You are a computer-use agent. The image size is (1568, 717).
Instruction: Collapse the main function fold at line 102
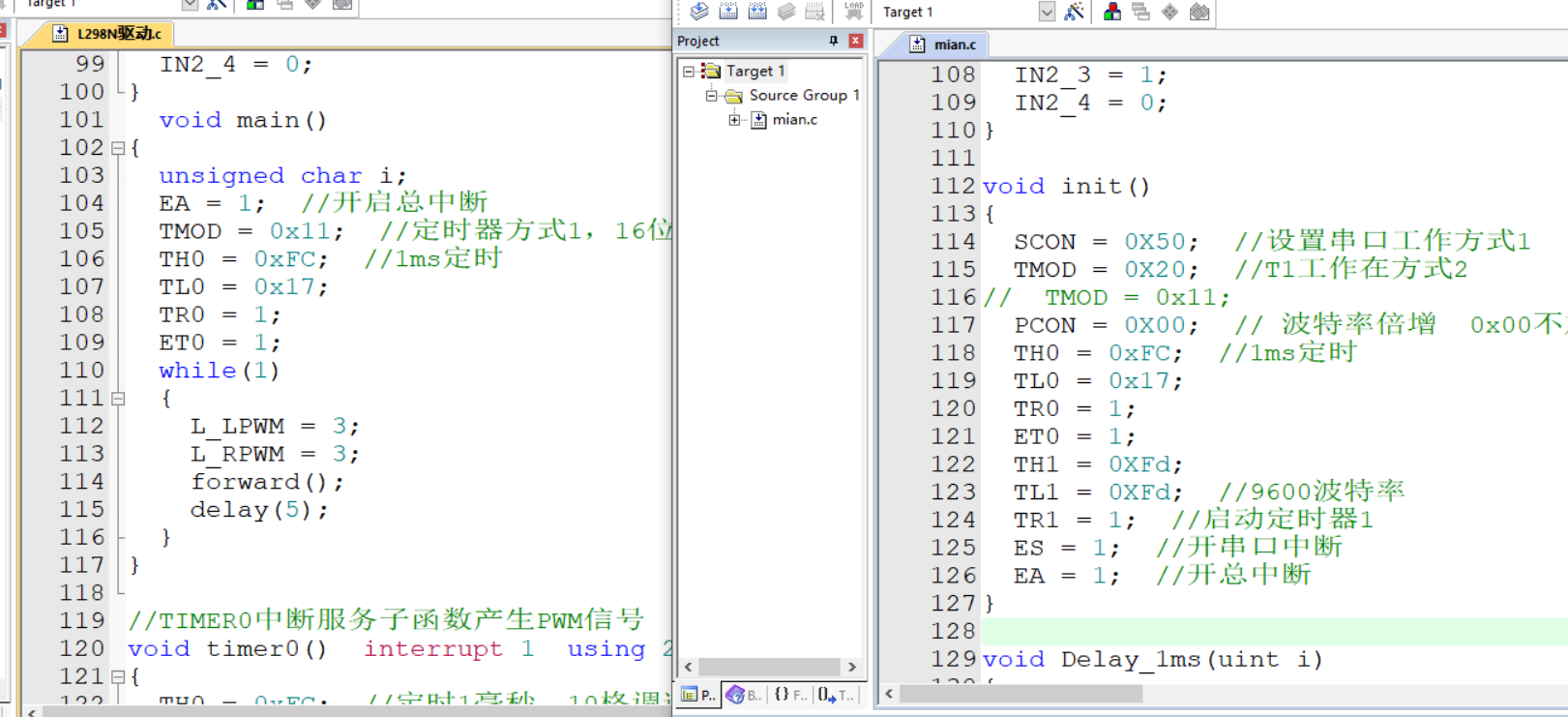click(x=118, y=148)
